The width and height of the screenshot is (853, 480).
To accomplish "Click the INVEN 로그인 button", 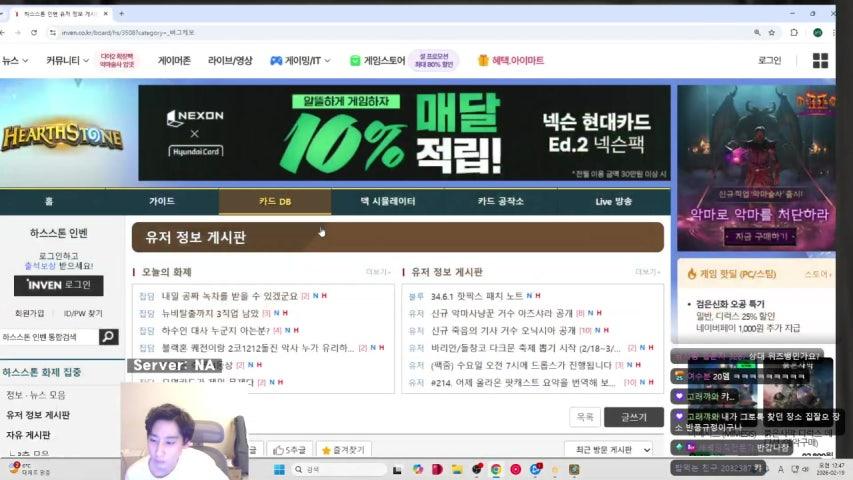I will coord(59,285).
